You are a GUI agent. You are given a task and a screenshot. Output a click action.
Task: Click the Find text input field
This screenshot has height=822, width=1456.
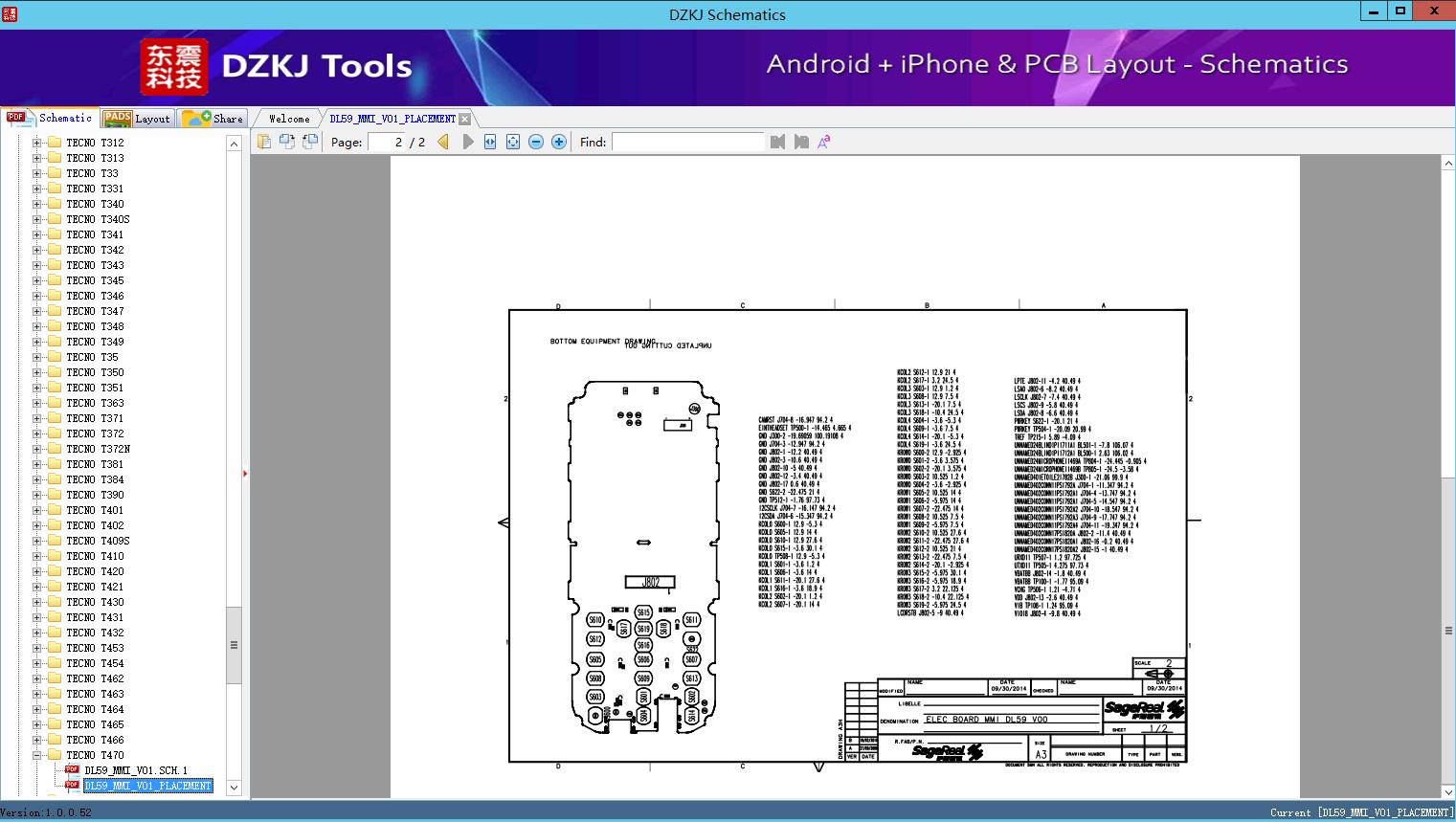coord(687,142)
